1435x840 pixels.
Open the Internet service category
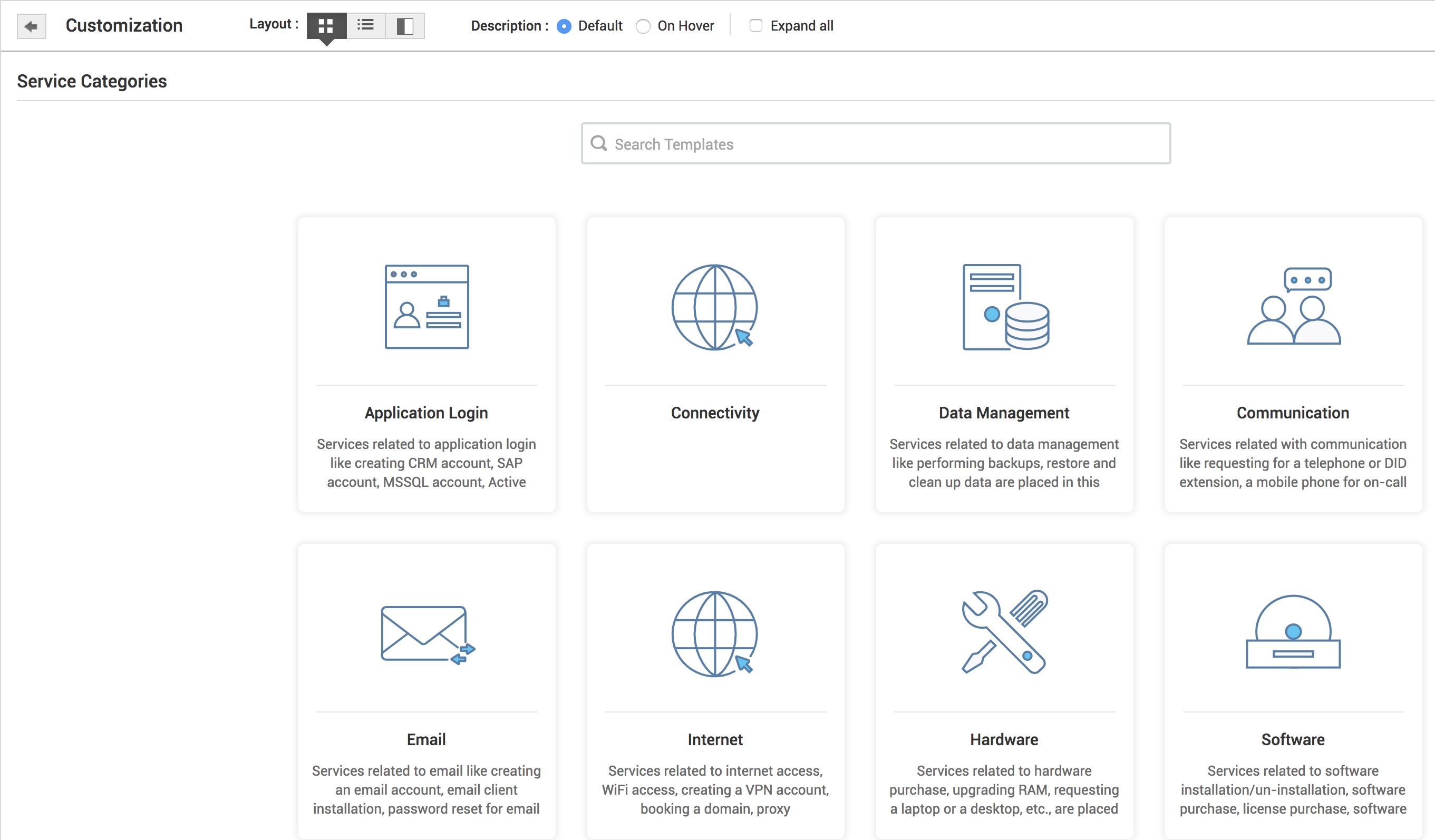click(715, 739)
